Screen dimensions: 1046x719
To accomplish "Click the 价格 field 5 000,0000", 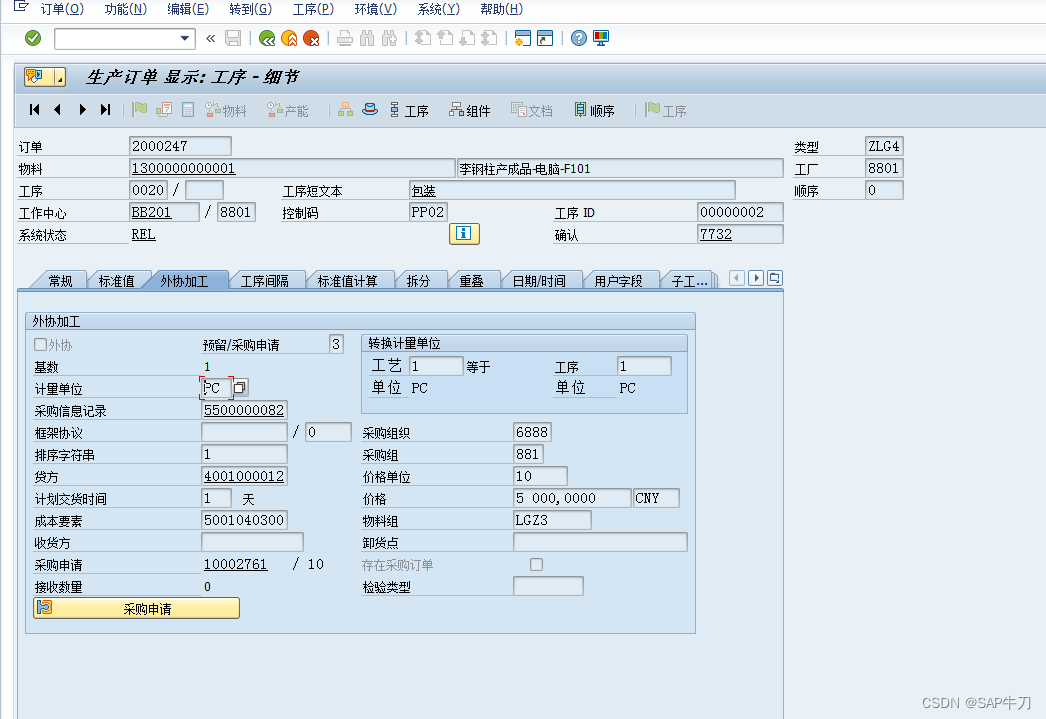I will tap(572, 498).
